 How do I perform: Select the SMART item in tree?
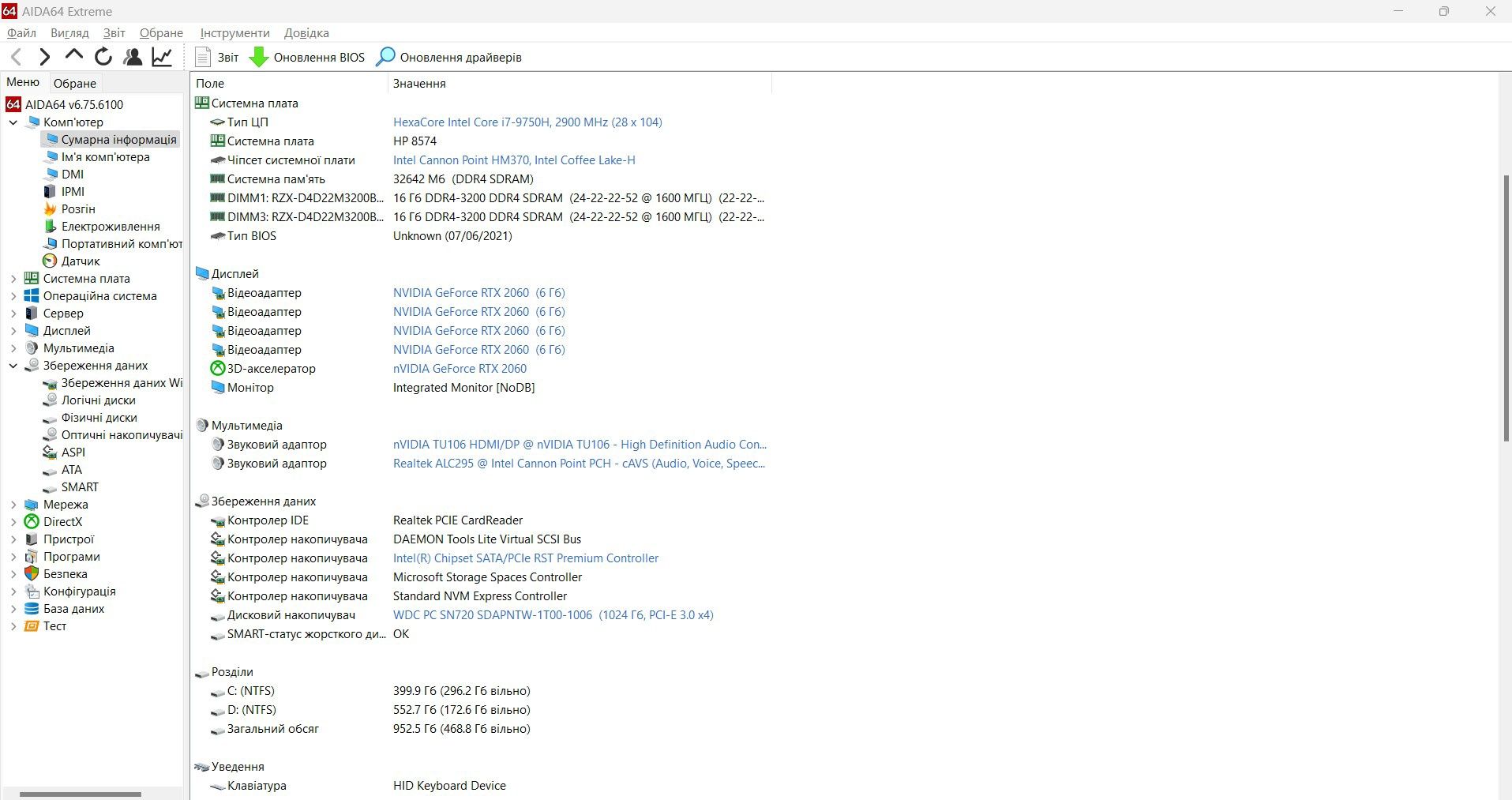(x=80, y=487)
